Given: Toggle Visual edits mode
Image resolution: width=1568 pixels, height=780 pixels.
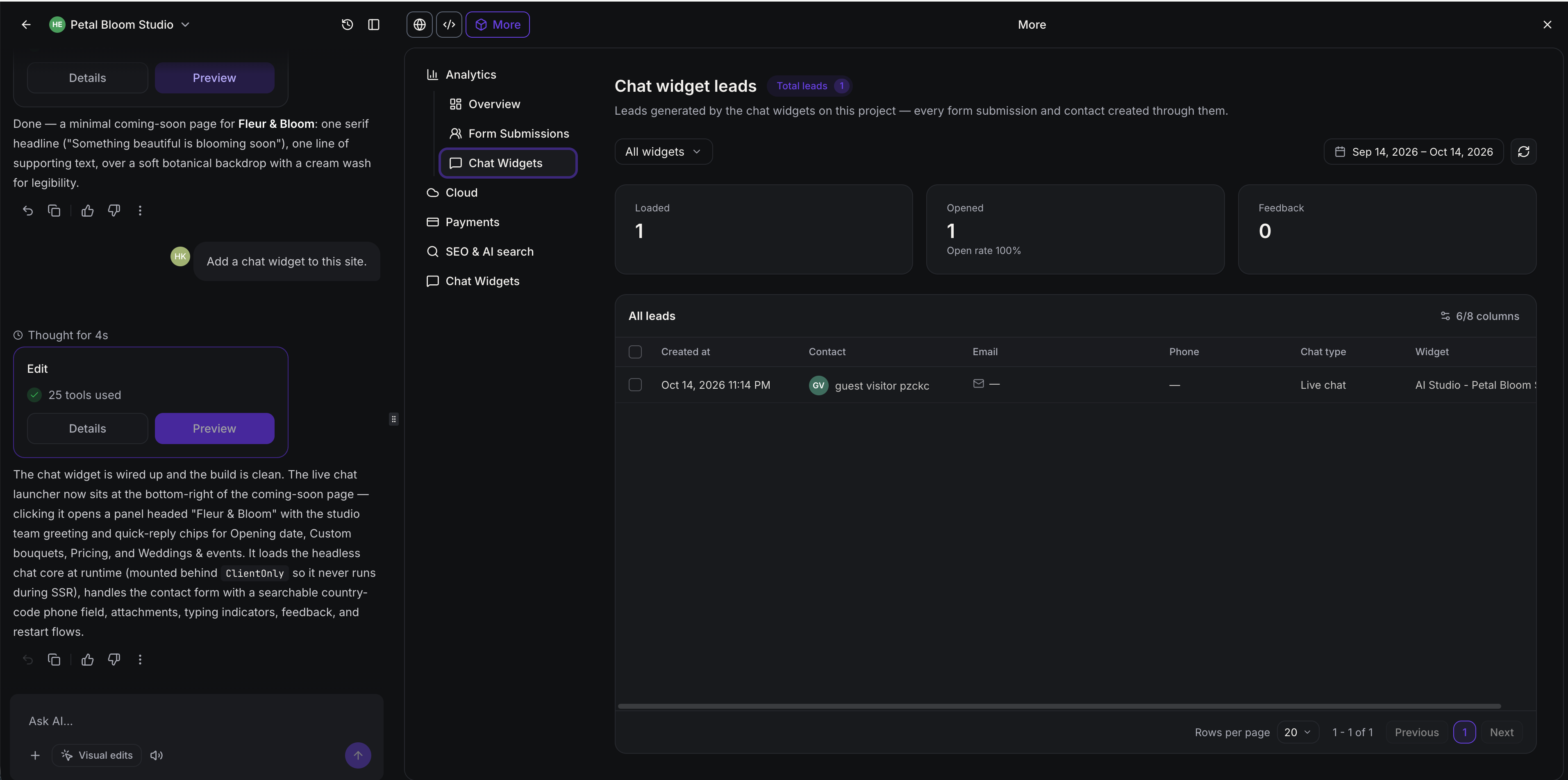Looking at the screenshot, I should [97, 755].
